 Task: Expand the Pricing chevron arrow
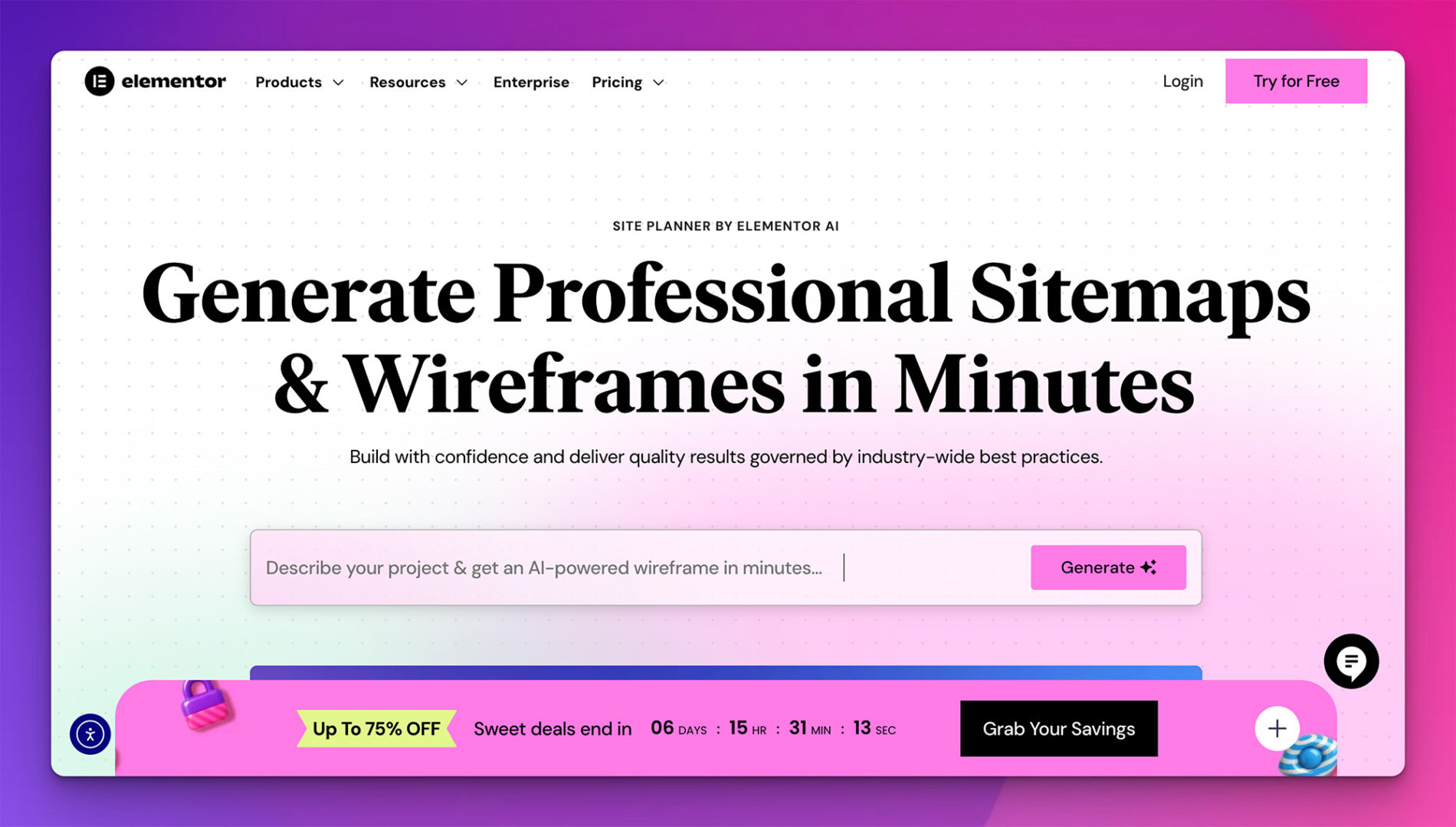coord(658,83)
